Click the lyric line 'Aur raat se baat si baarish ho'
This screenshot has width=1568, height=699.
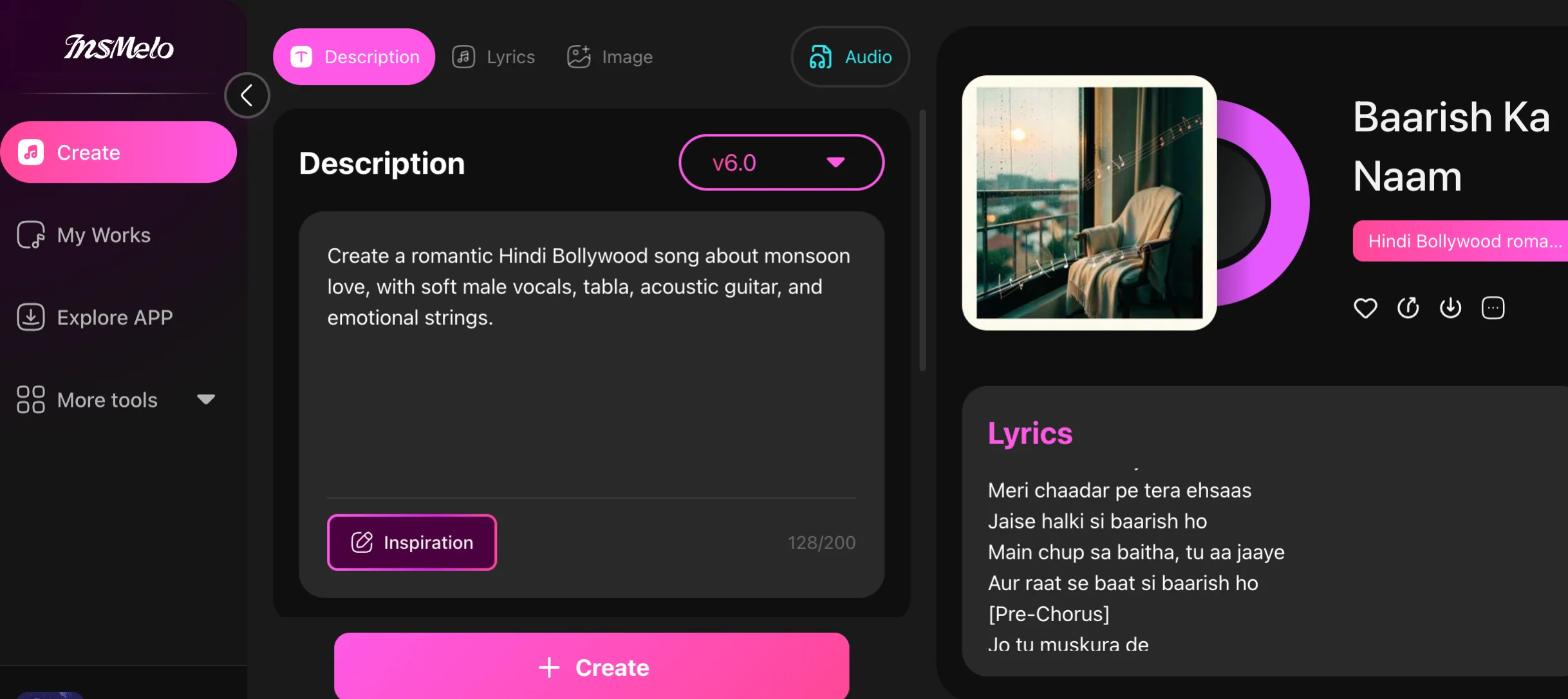1123,583
